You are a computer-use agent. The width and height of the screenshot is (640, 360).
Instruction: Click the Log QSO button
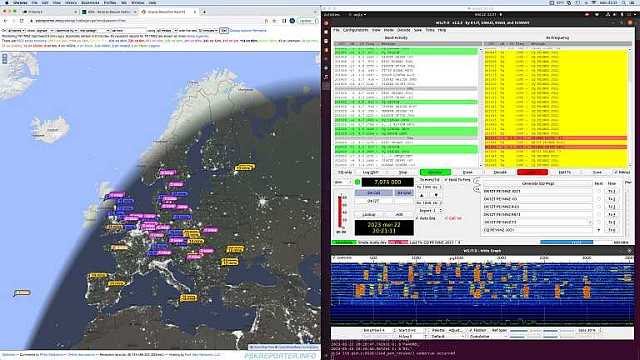[371, 173]
